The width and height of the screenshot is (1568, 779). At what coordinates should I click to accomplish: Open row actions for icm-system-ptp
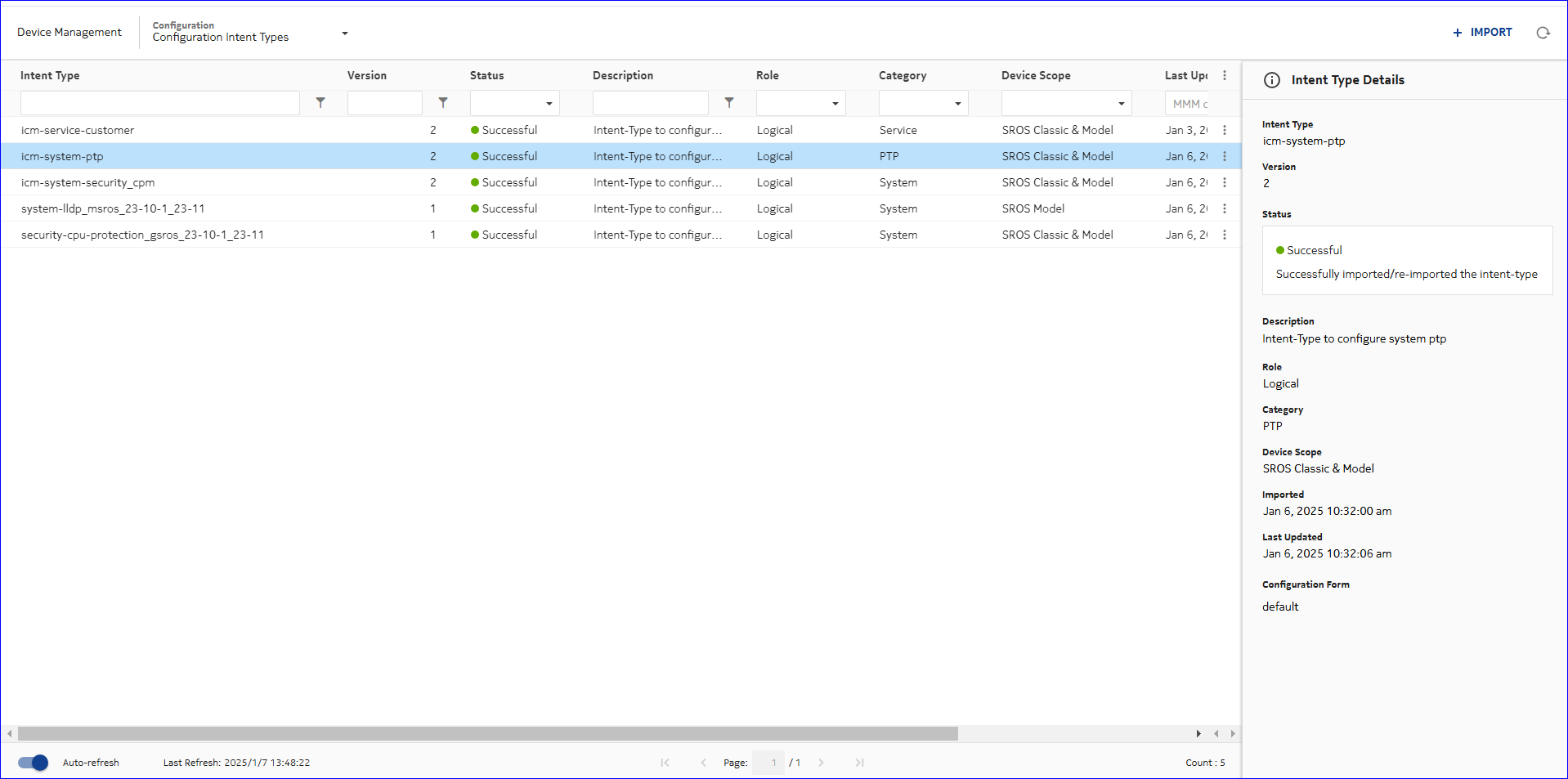pos(1224,156)
